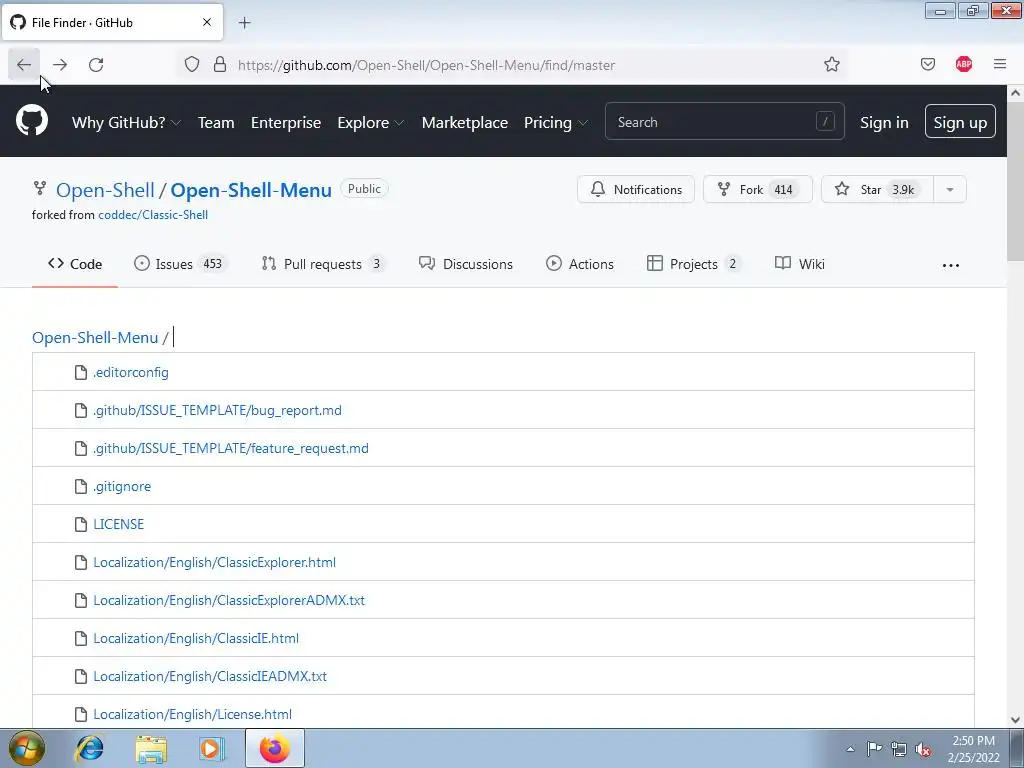Expand the Pricing dropdown menu
1024x768 pixels.
[x=555, y=122]
